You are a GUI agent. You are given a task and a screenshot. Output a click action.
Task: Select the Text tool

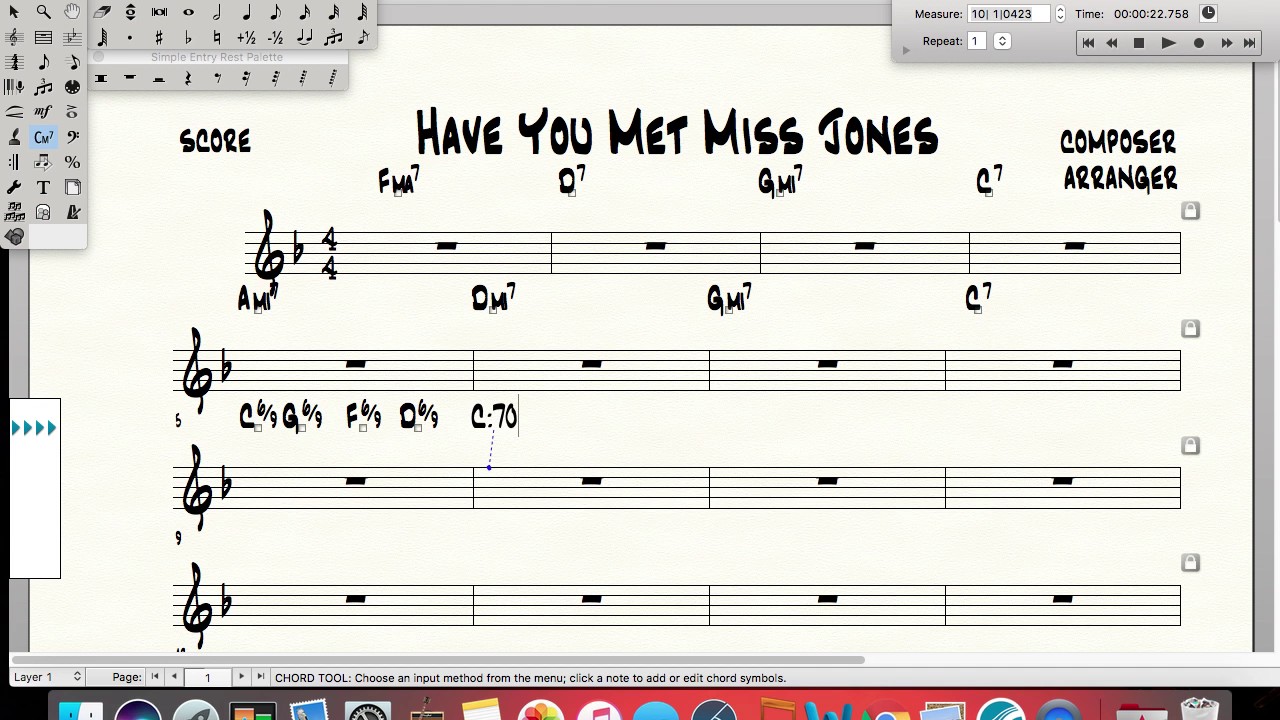pos(43,187)
